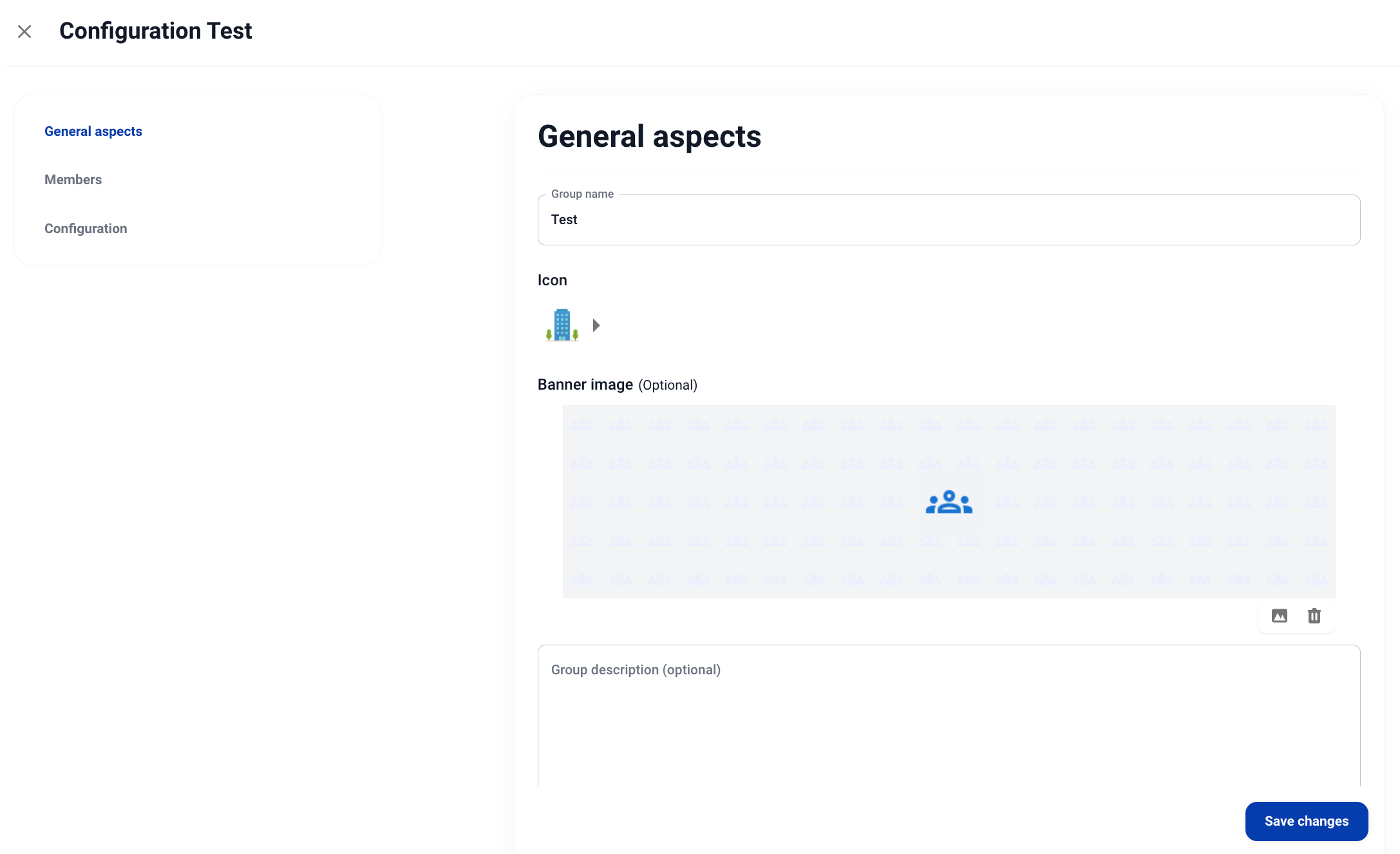This screenshot has width=1400, height=854.
Task: Expand the icon selector arrow
Action: tap(596, 325)
